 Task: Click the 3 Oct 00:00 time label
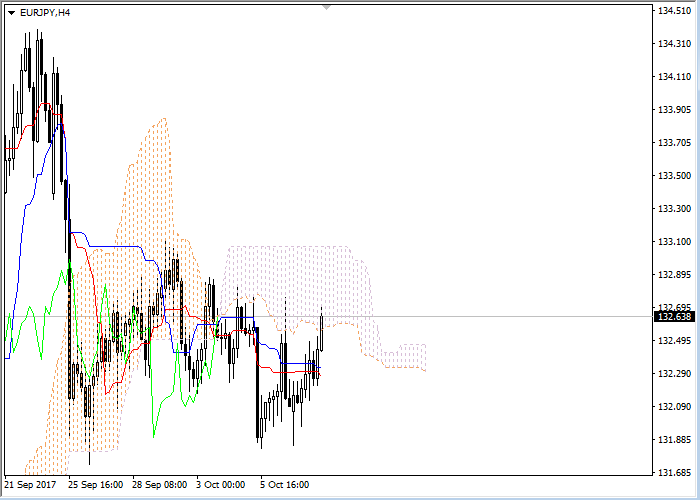coord(221,485)
